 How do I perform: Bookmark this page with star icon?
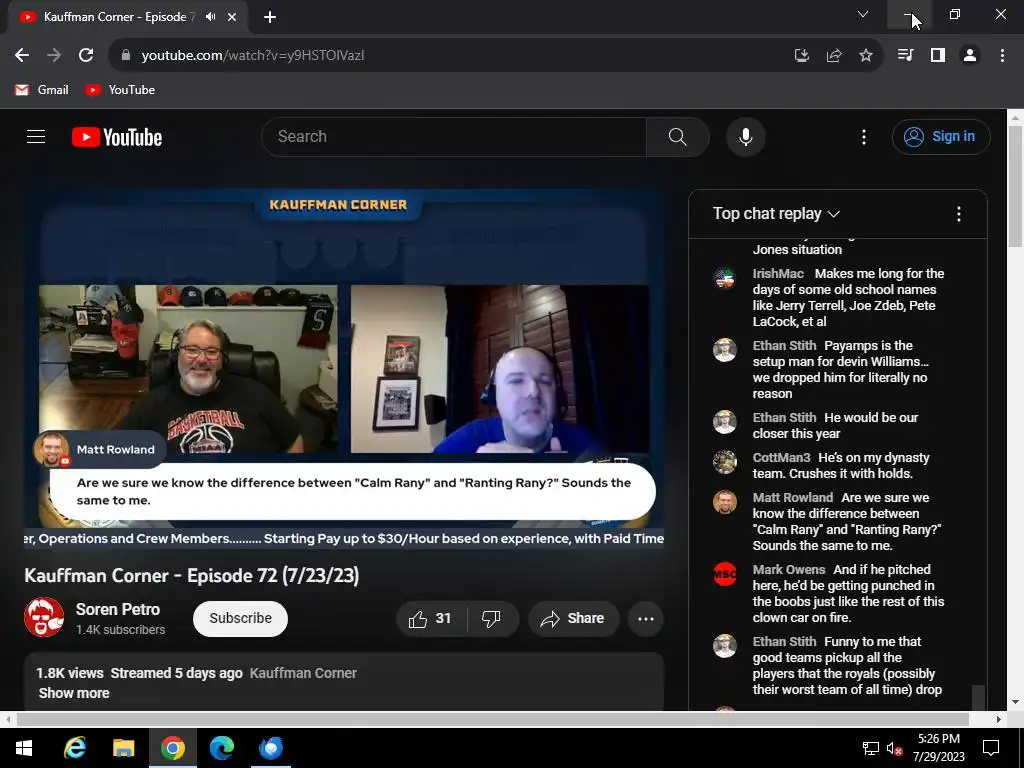click(x=865, y=56)
